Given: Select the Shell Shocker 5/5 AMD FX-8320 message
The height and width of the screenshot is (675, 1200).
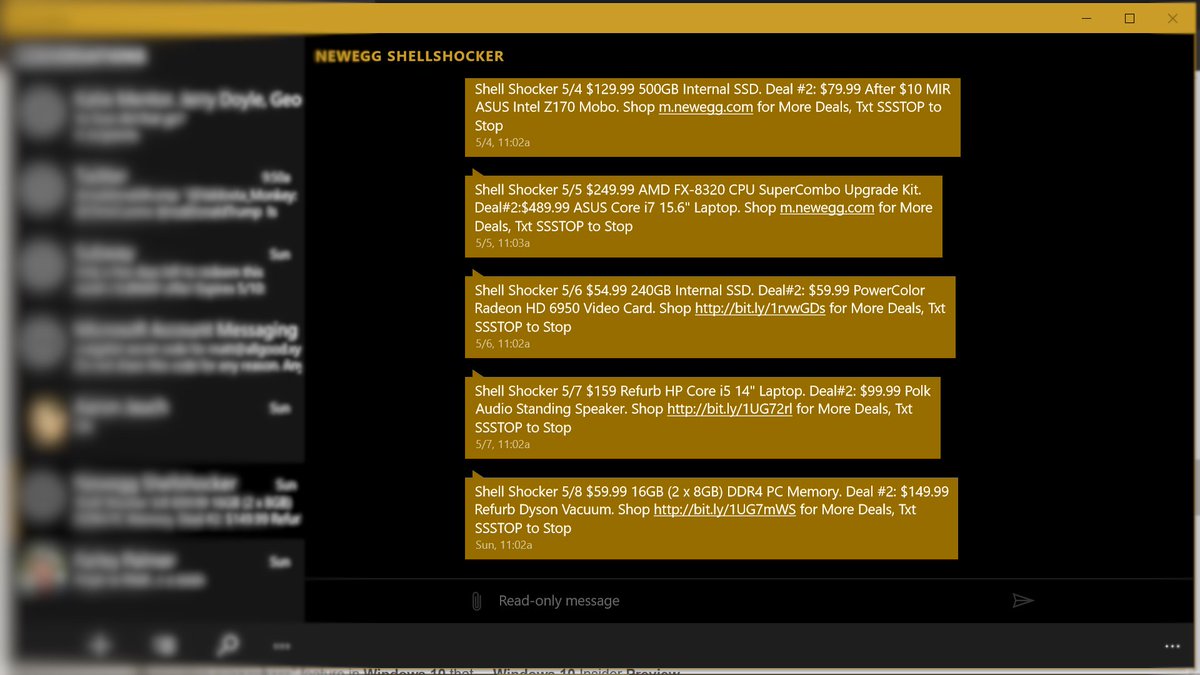Looking at the screenshot, I should [x=703, y=217].
